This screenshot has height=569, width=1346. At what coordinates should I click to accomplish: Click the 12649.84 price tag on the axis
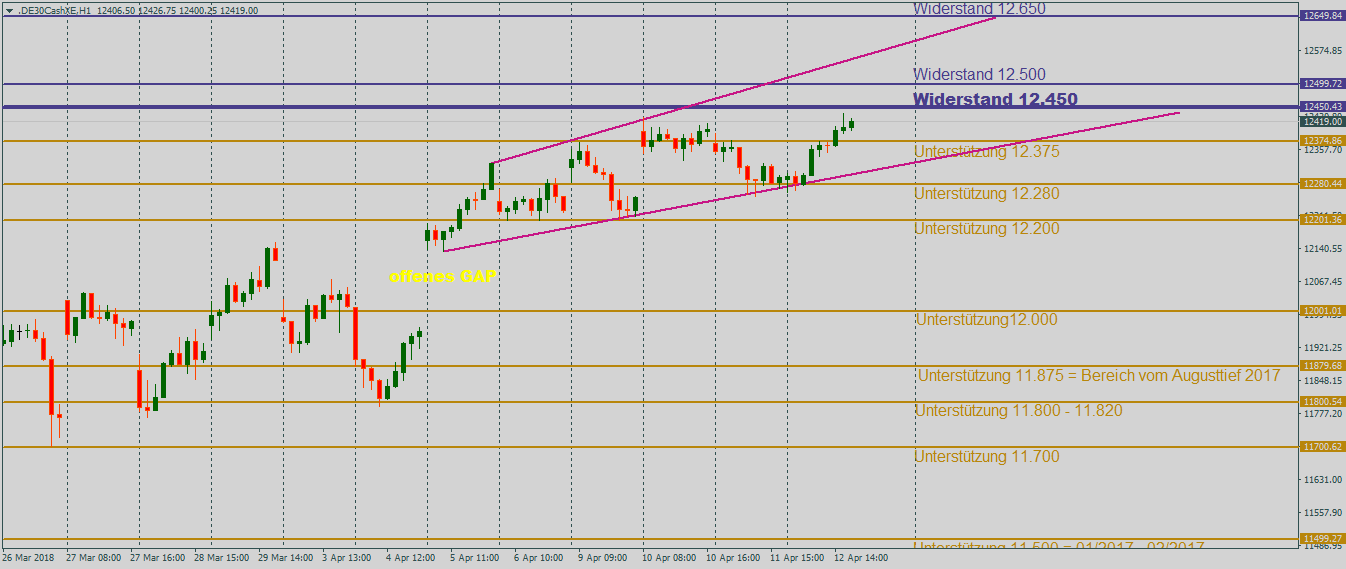tap(1322, 16)
